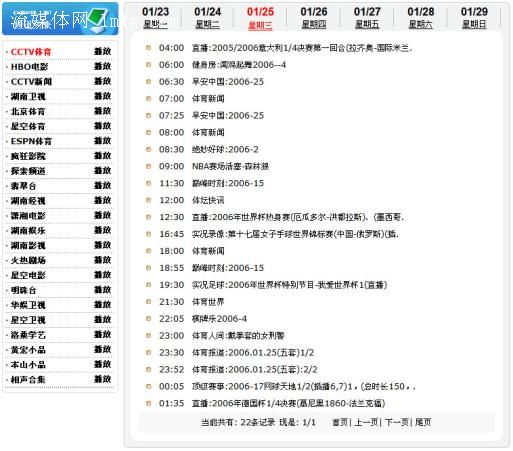Click the bullet icon beside 12:00 体坛快讯
The image size is (513, 451).
[x=149, y=200]
